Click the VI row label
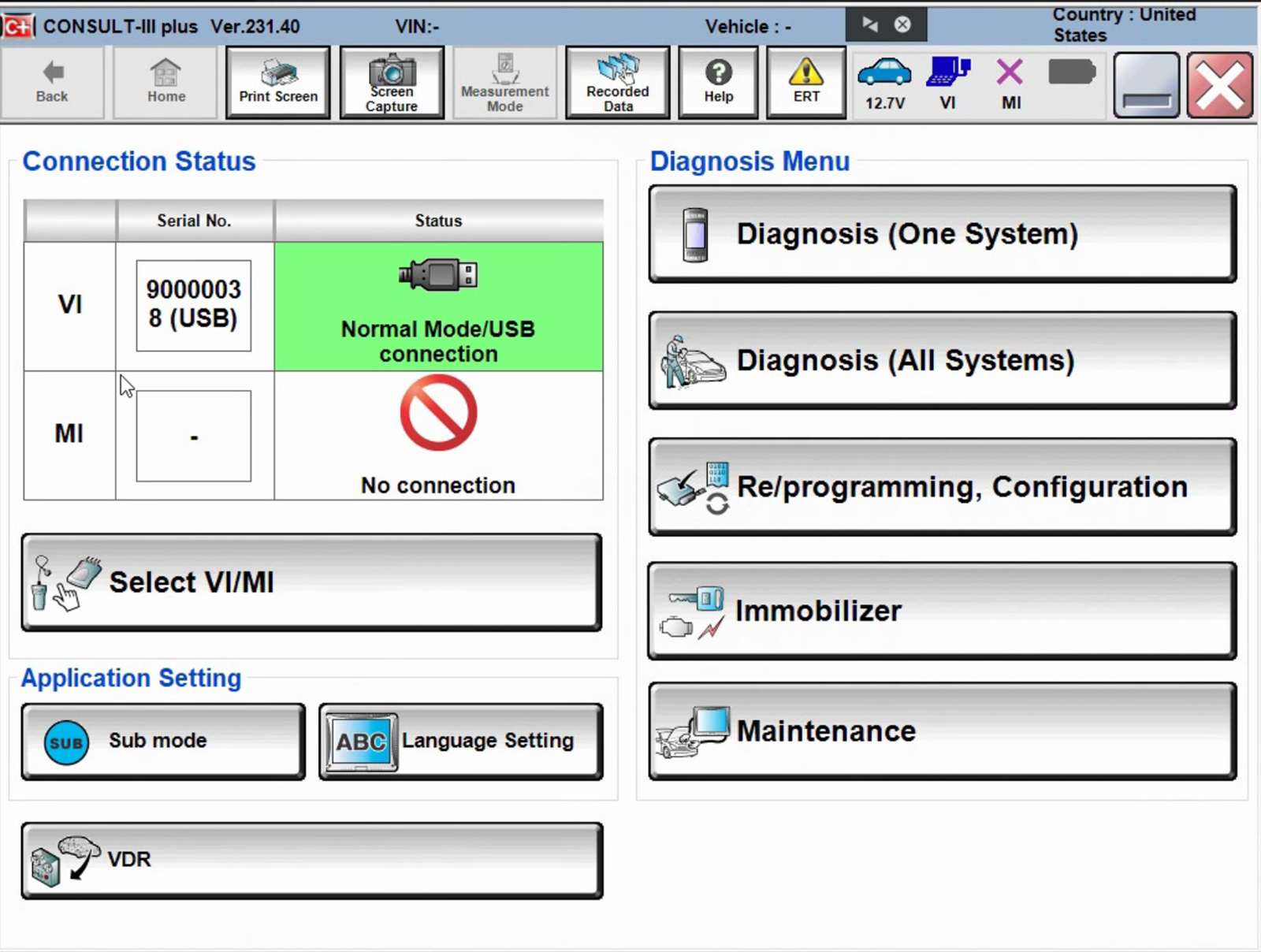The width and height of the screenshot is (1261, 952). click(70, 304)
